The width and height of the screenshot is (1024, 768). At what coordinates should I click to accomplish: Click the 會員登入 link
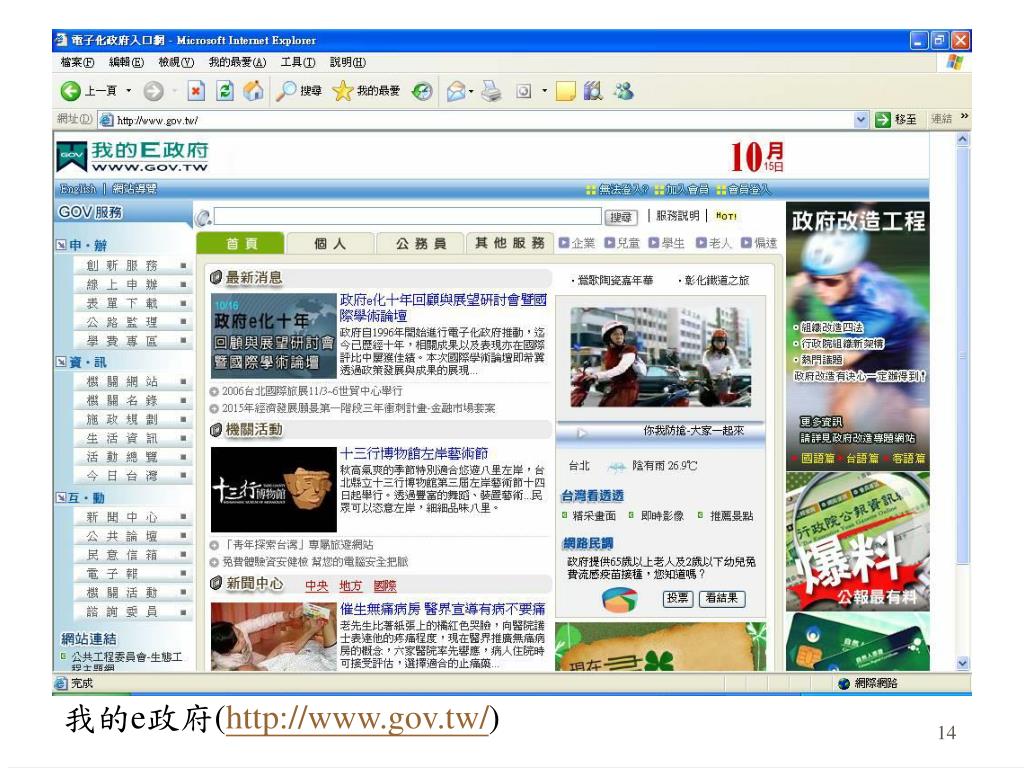pyautogui.click(x=748, y=189)
